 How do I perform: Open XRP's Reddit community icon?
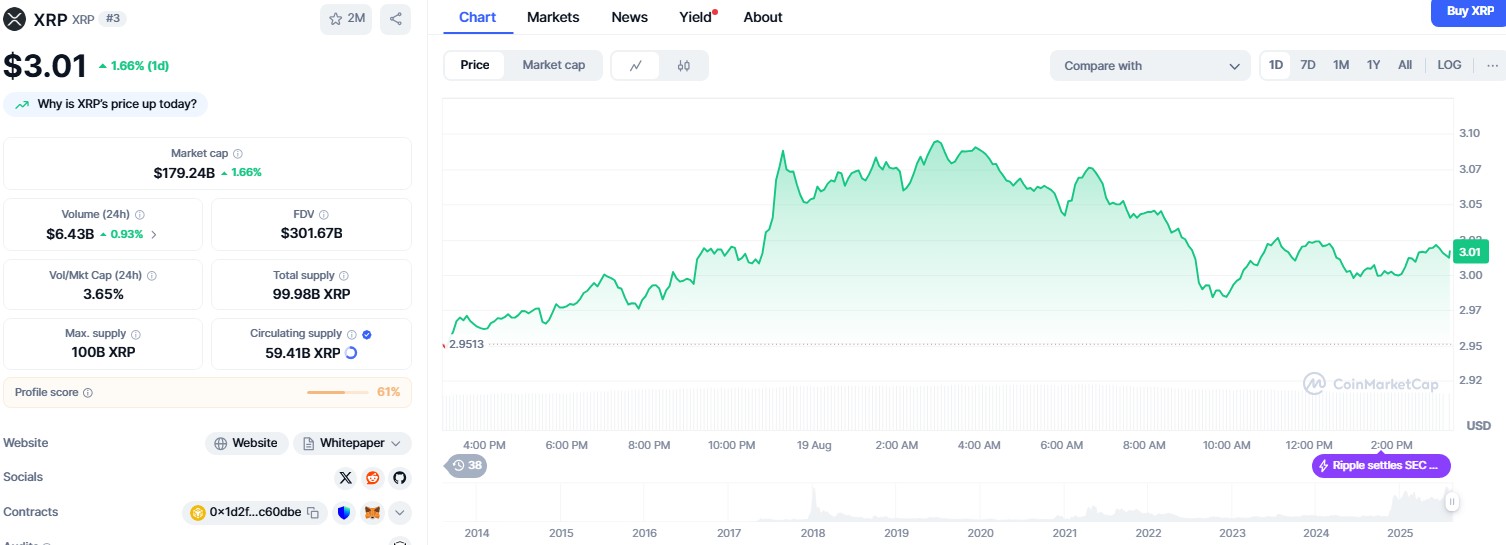point(373,478)
